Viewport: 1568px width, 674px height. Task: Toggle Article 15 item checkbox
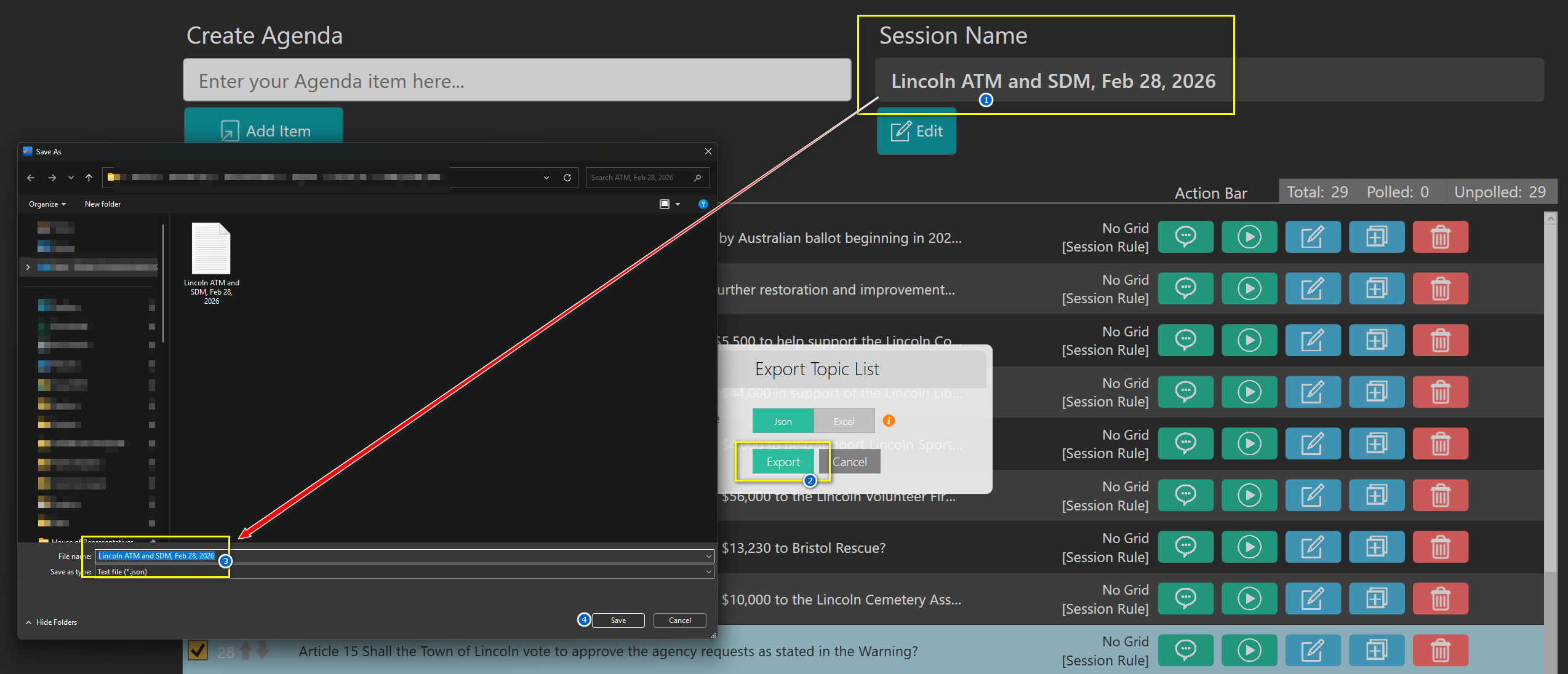(x=198, y=651)
